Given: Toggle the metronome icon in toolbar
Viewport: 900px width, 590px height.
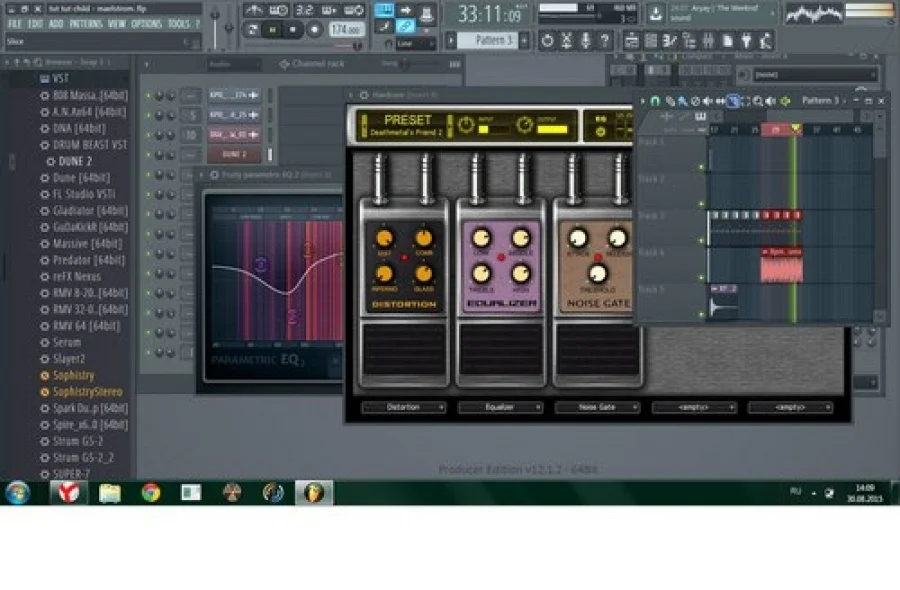Looking at the screenshot, I should click(x=254, y=10).
